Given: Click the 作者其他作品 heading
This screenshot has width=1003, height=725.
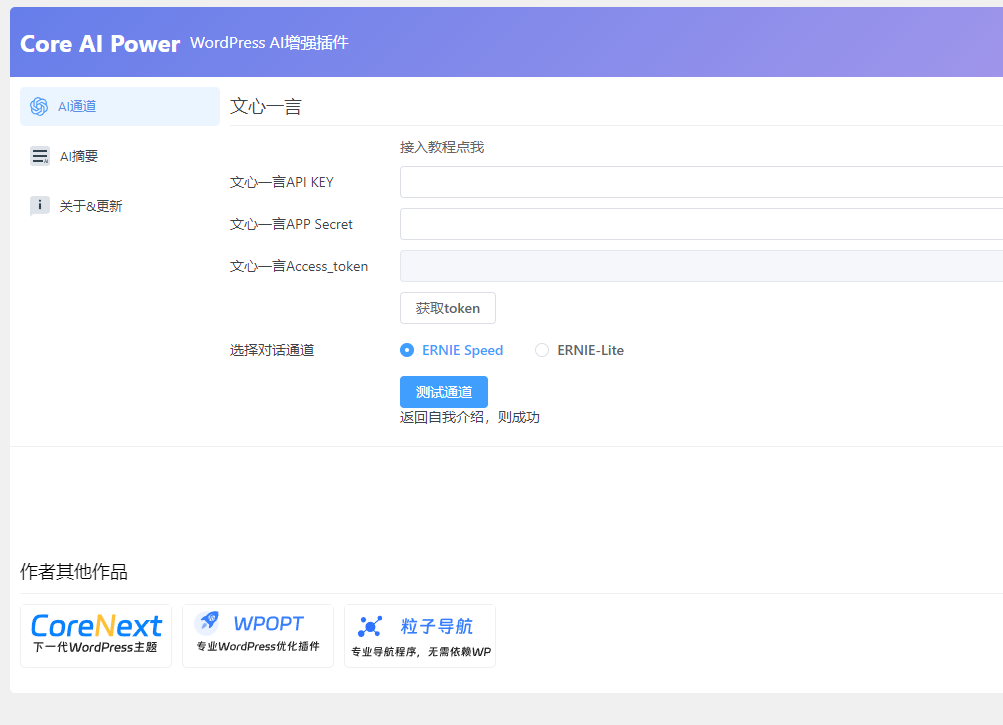Looking at the screenshot, I should (74, 571).
